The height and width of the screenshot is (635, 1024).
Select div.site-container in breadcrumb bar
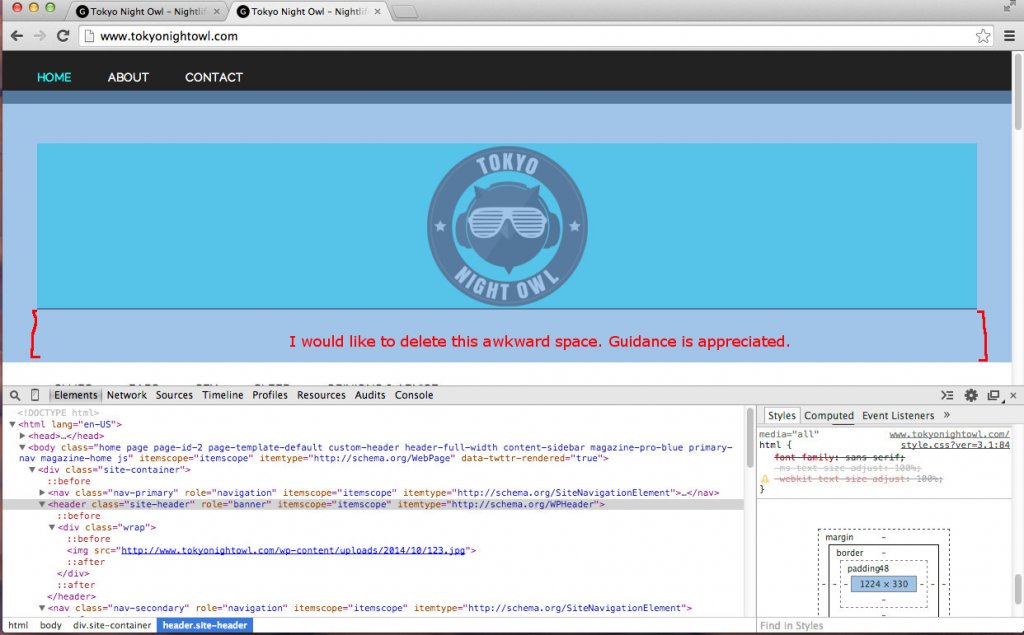click(x=112, y=625)
